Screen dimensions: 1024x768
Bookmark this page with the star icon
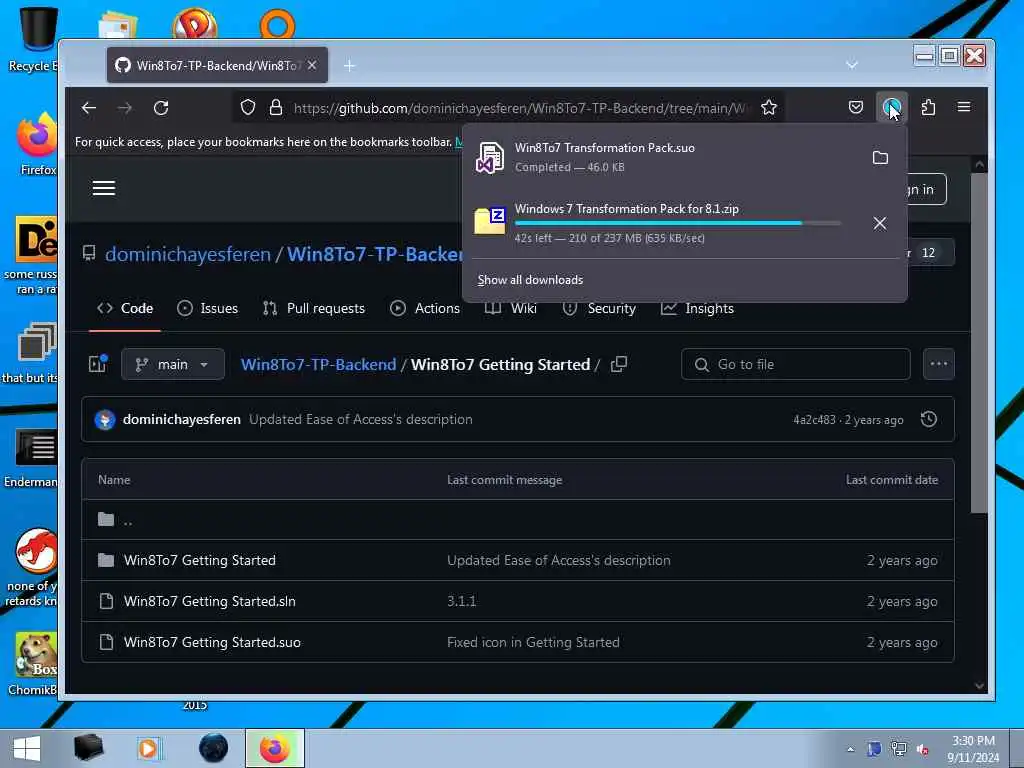(x=769, y=107)
